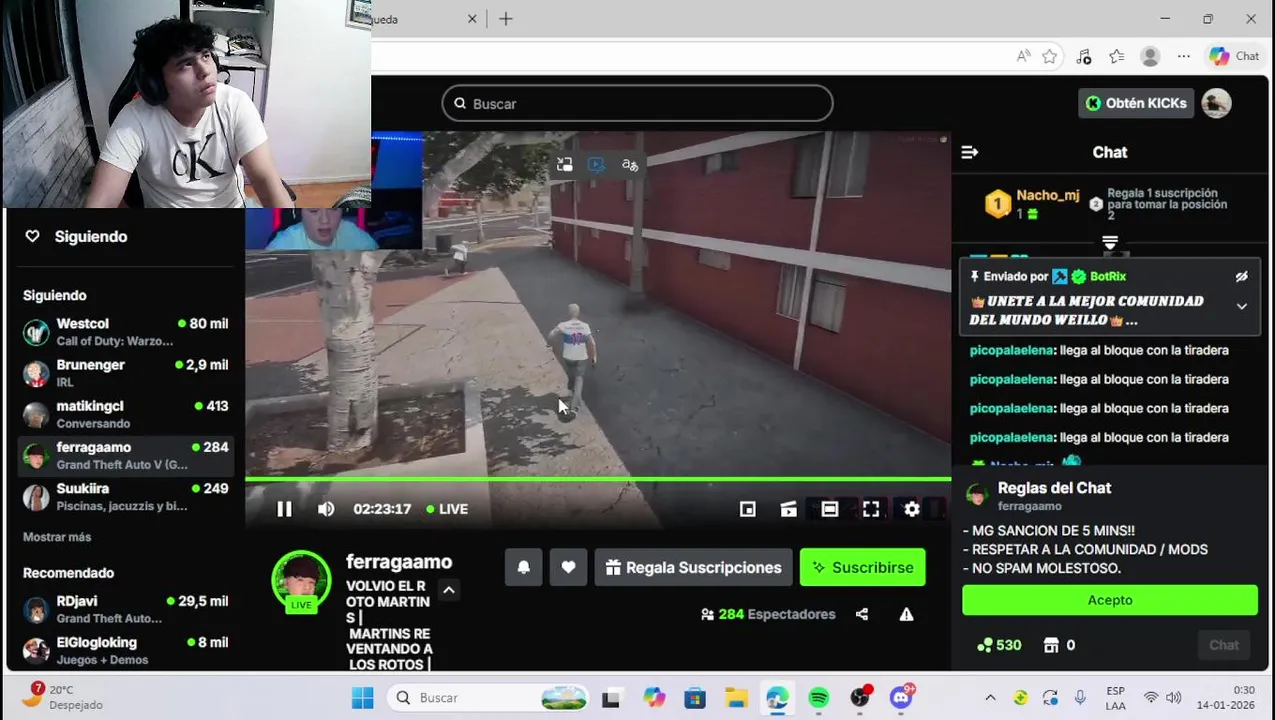
Task: Collapse the stream title chevron
Action: pos(449,590)
